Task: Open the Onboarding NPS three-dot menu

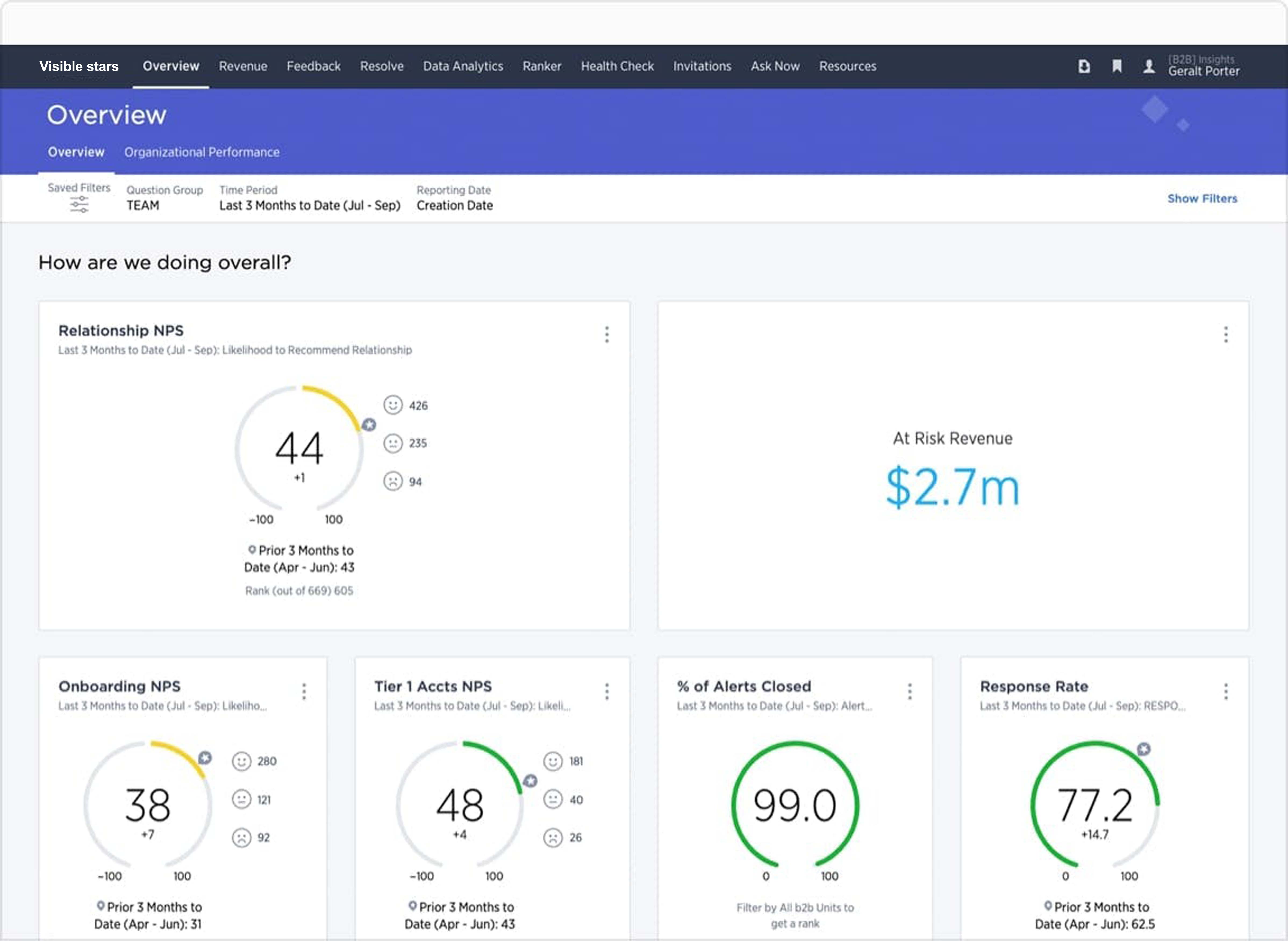Action: (304, 692)
